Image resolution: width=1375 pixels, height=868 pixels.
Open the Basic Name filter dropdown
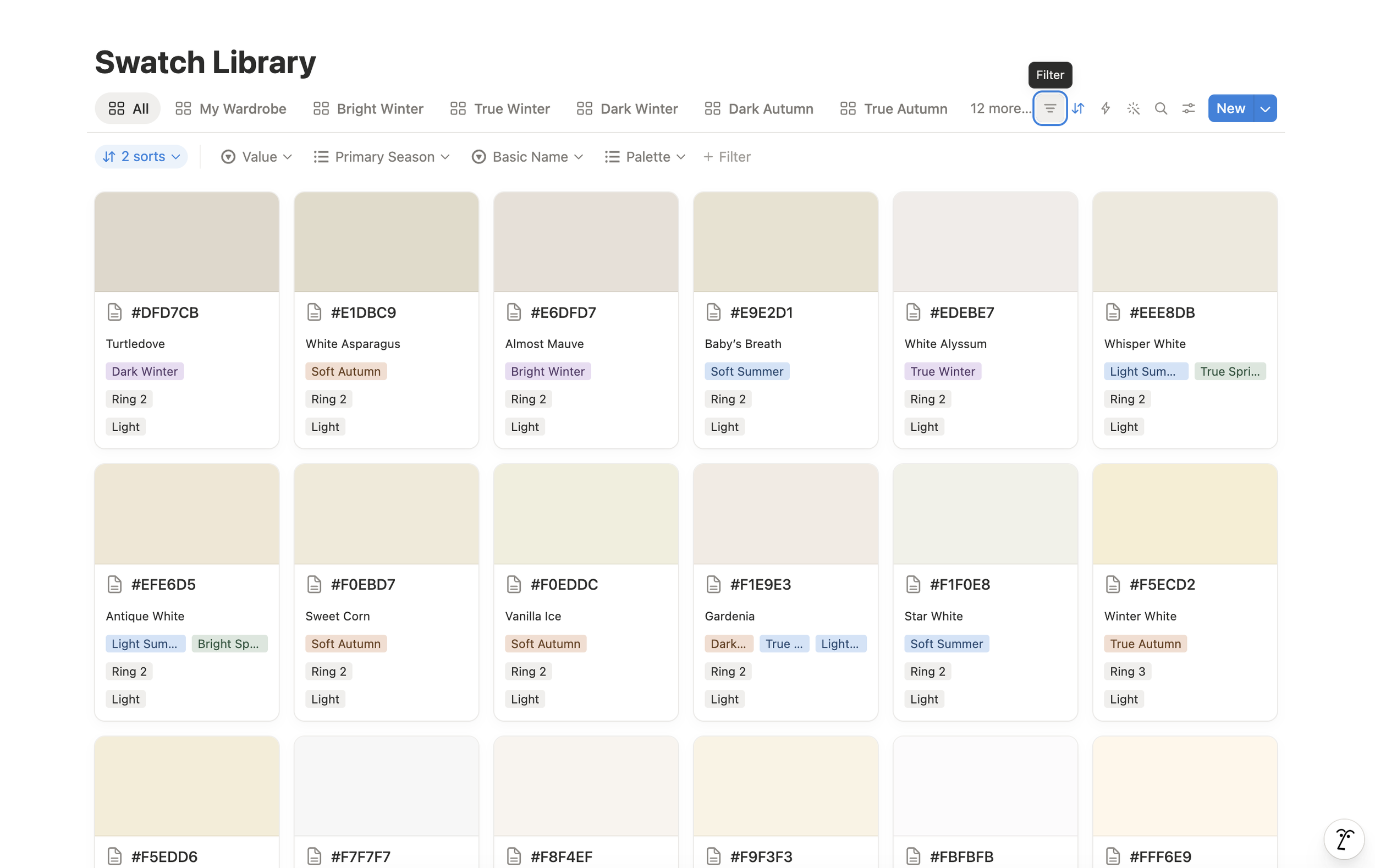527,156
